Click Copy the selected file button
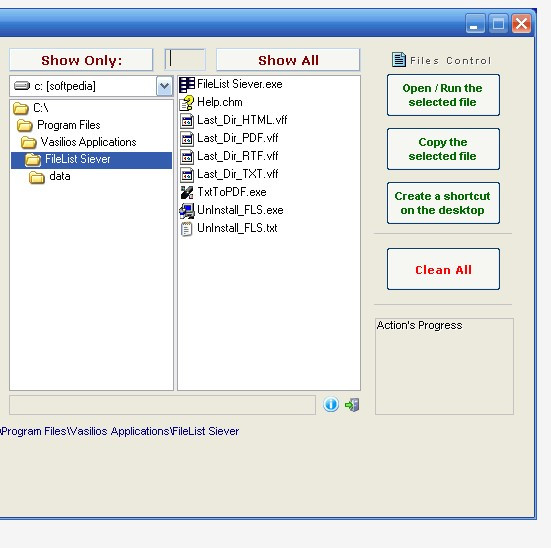 pos(443,149)
